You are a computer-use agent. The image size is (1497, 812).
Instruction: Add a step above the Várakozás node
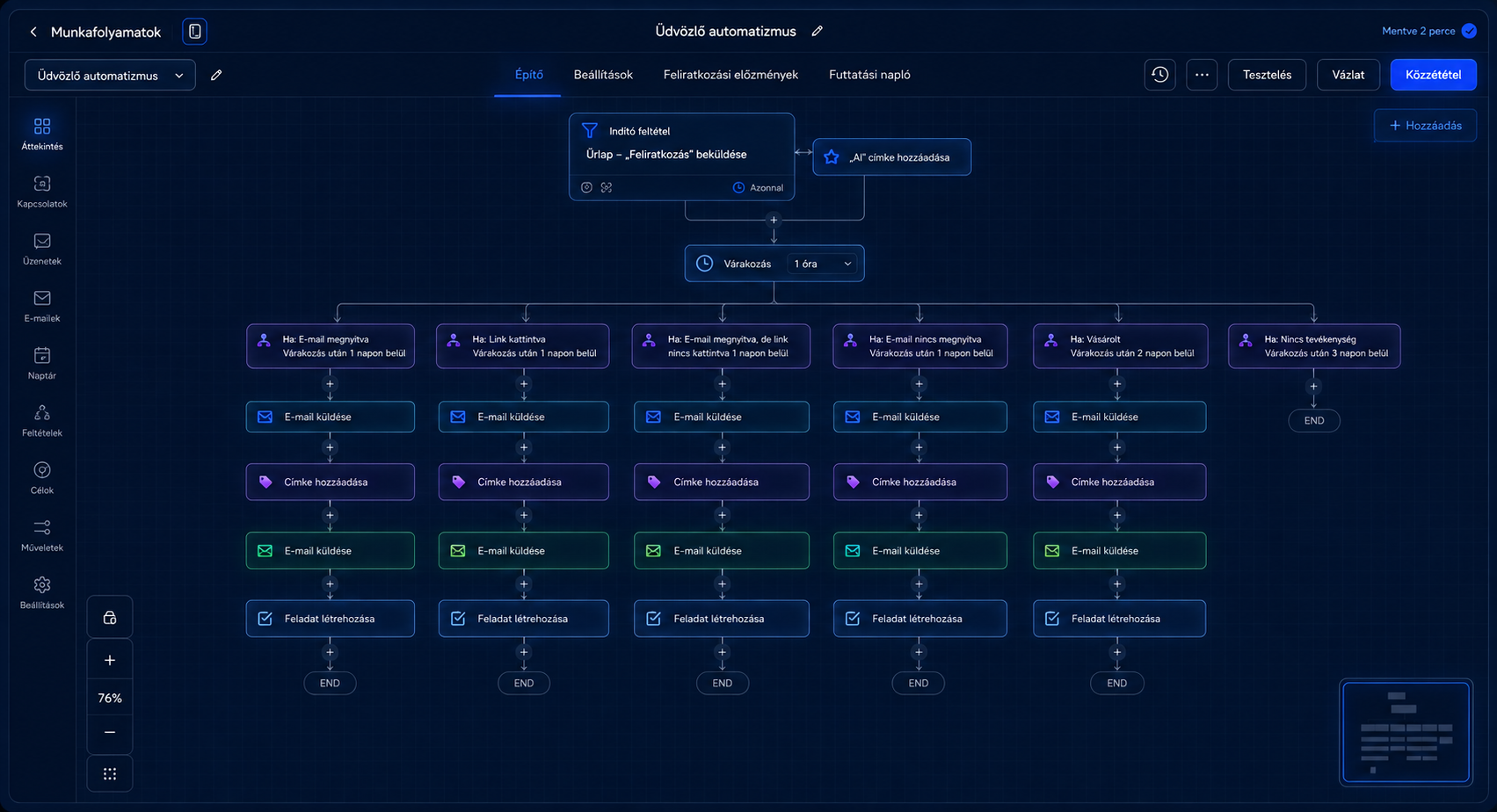coord(774,220)
